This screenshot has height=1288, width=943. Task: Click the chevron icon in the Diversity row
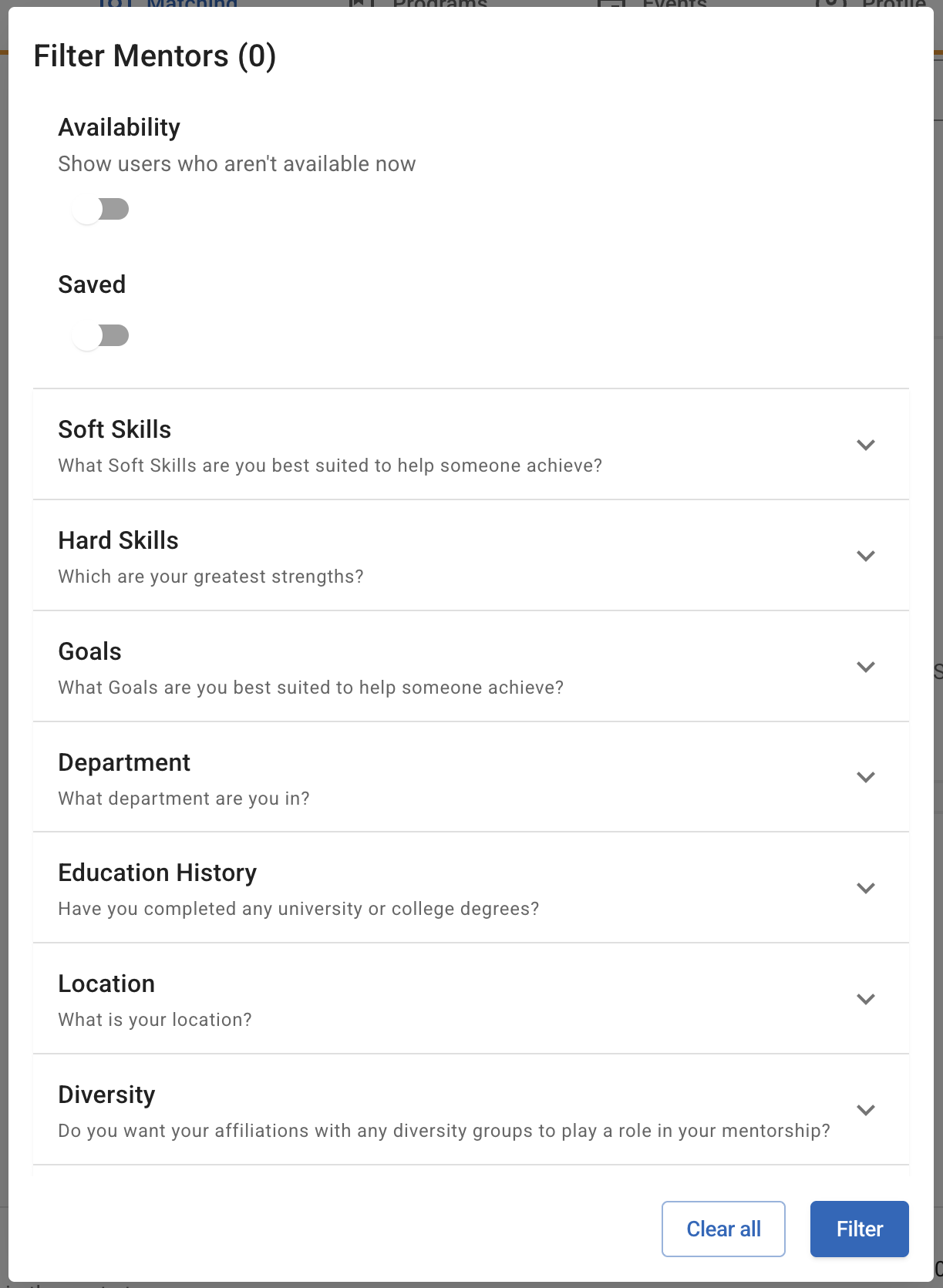point(865,1110)
